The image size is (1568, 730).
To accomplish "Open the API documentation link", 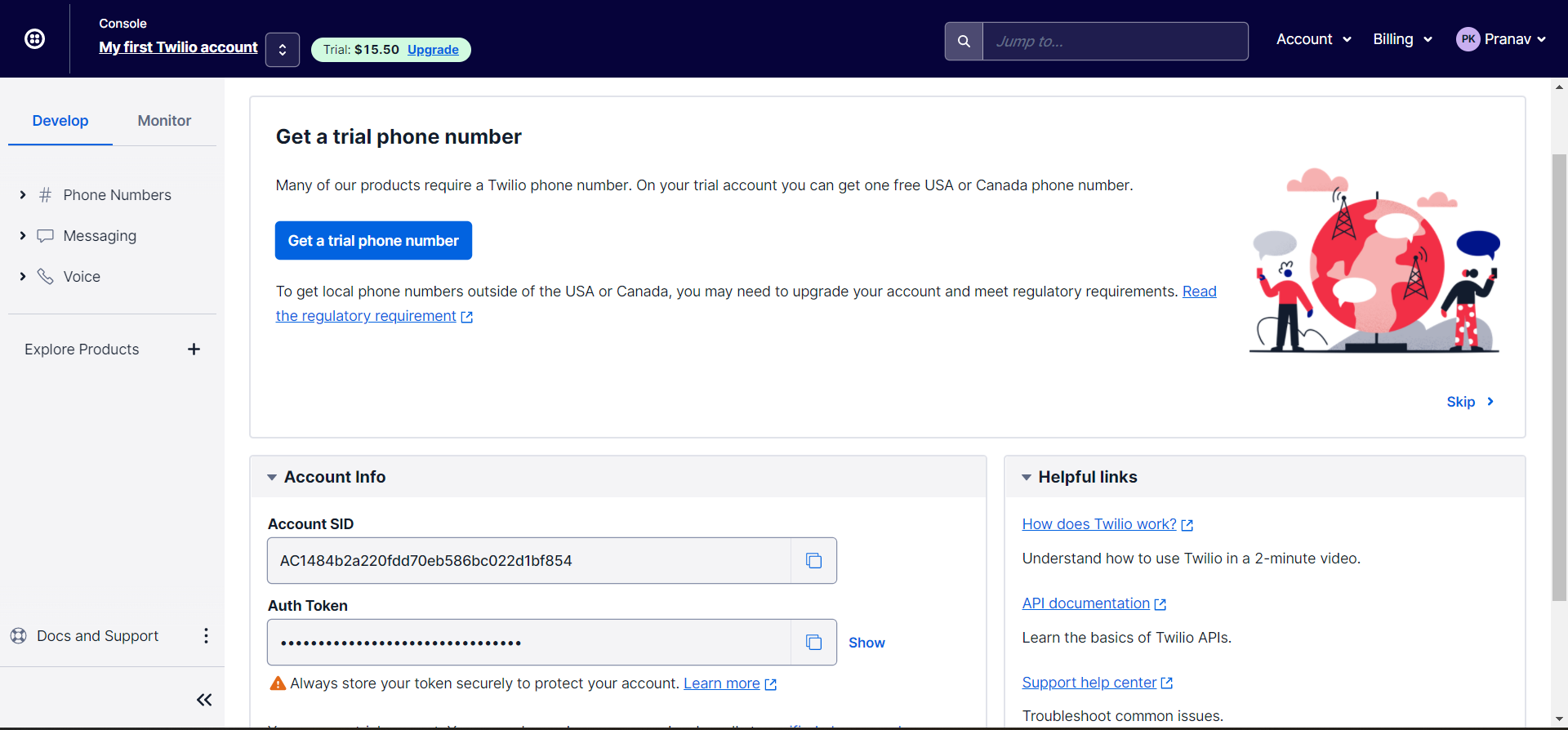I will [x=1086, y=603].
